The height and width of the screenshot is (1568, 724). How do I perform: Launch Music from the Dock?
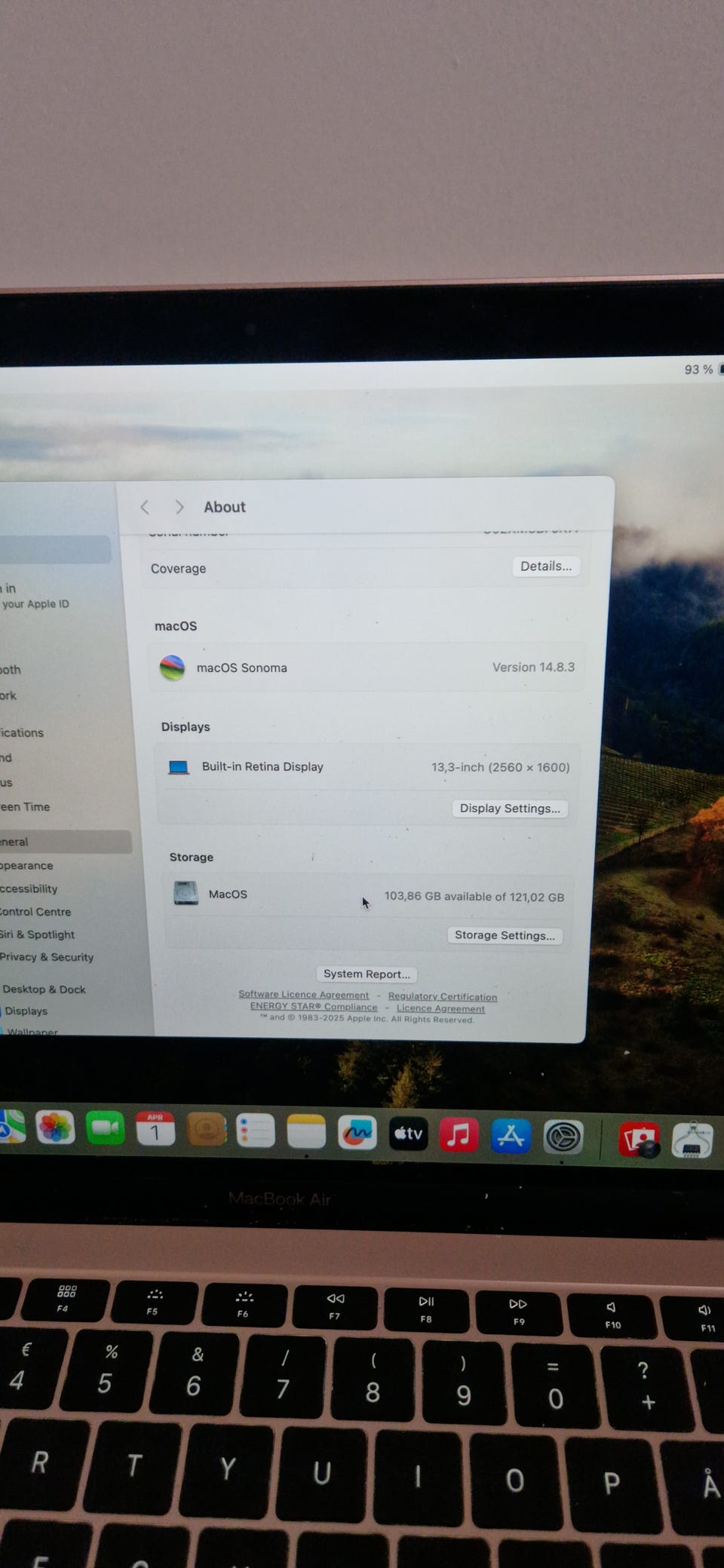pyautogui.click(x=459, y=1134)
